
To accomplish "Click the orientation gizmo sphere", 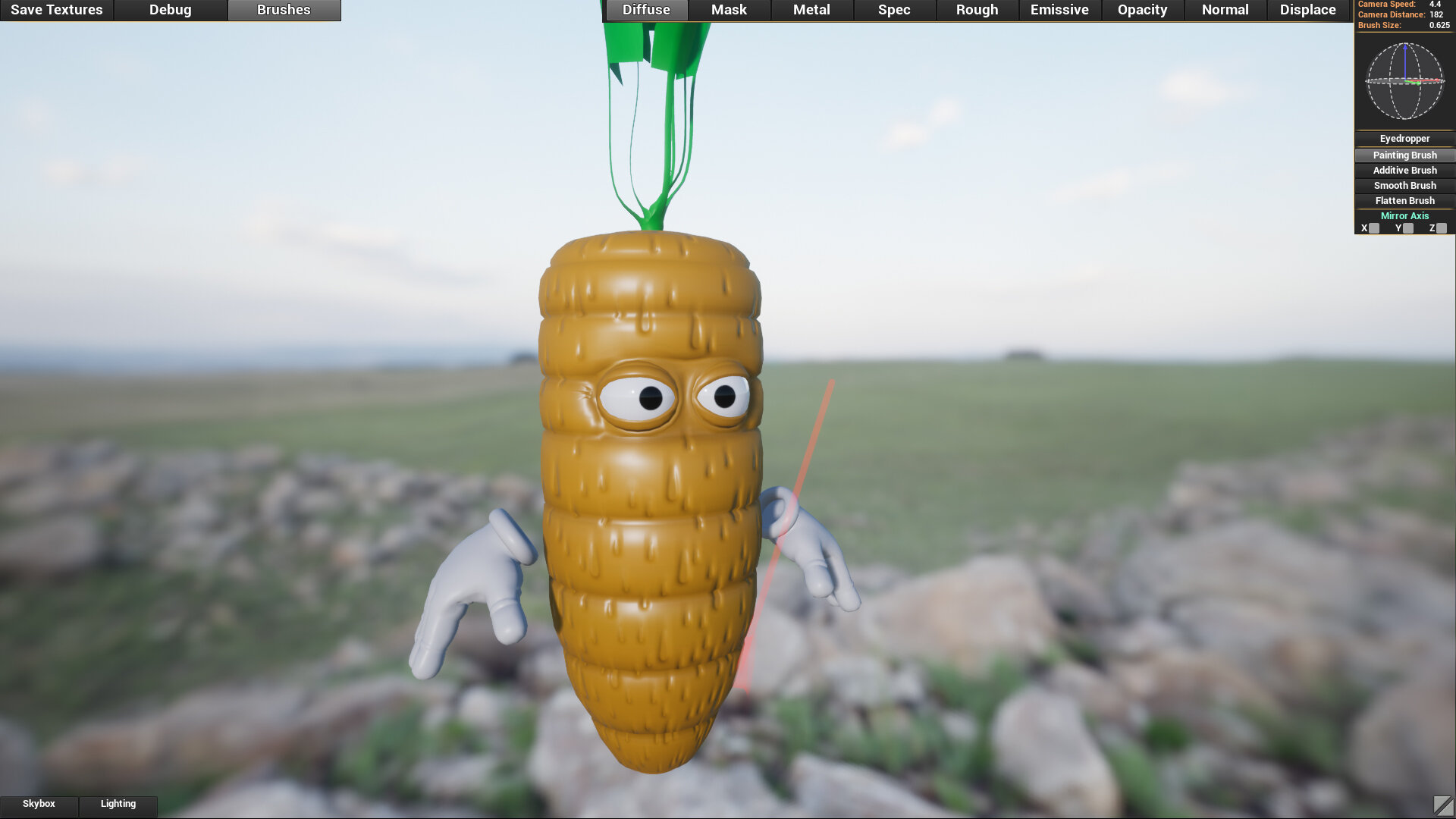I will (1404, 81).
